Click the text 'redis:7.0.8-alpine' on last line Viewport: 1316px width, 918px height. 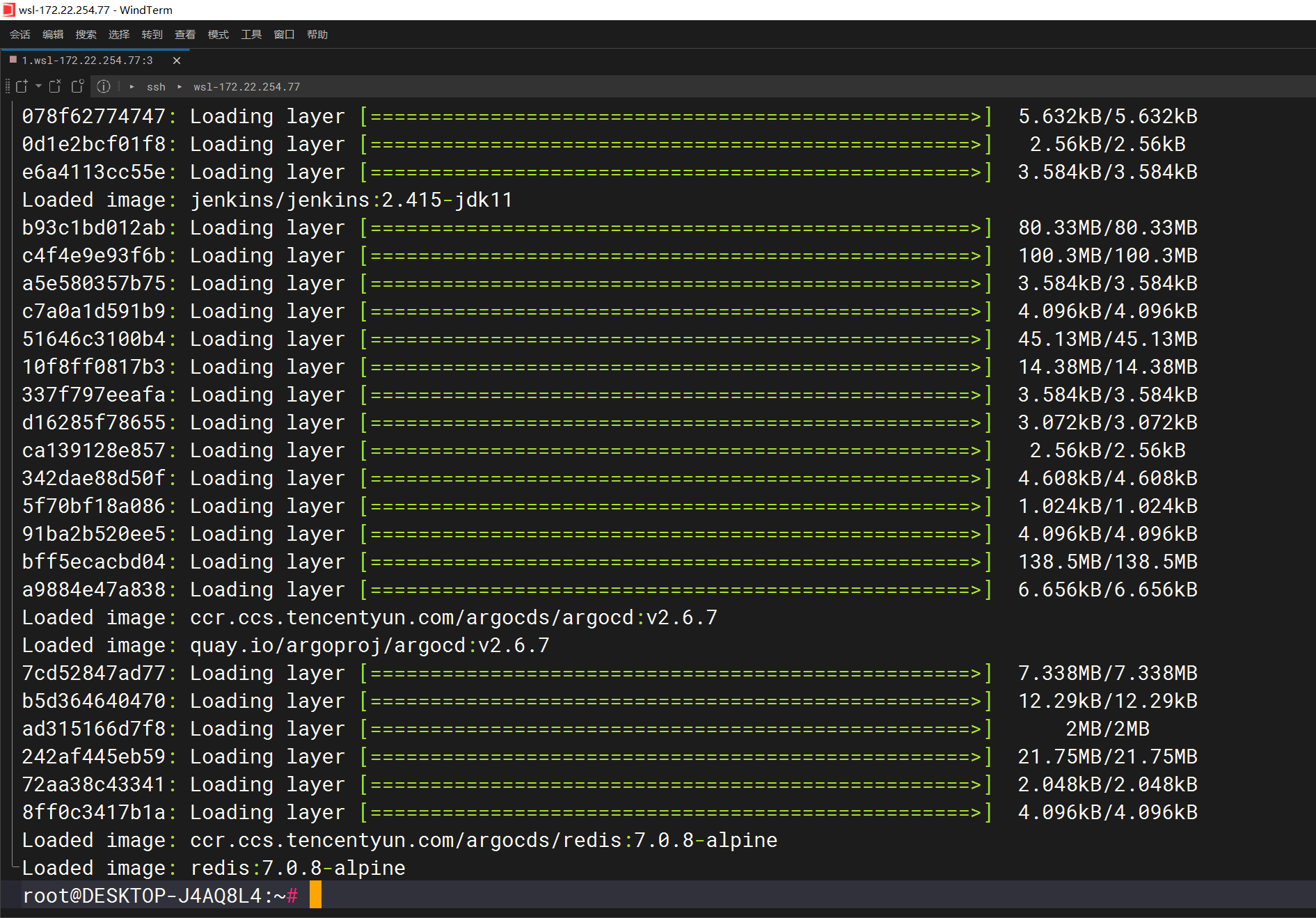point(298,868)
